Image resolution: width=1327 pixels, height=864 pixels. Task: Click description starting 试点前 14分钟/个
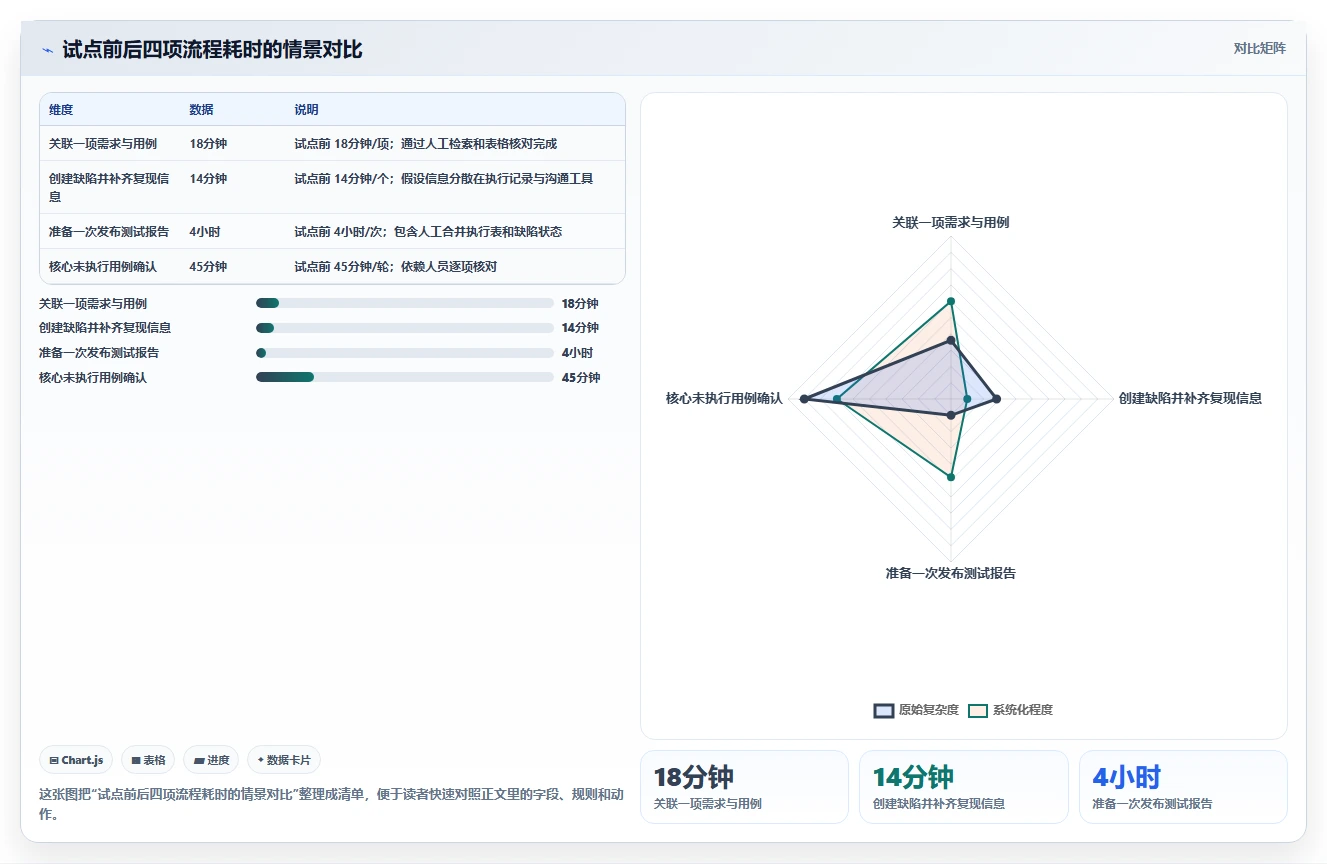point(443,179)
